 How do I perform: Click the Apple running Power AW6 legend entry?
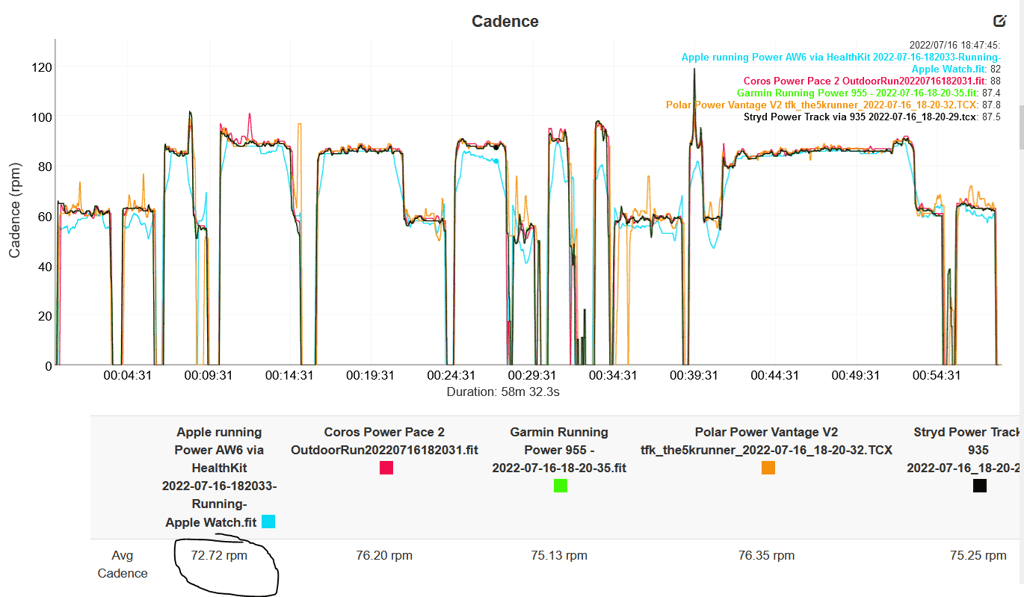coord(840,63)
